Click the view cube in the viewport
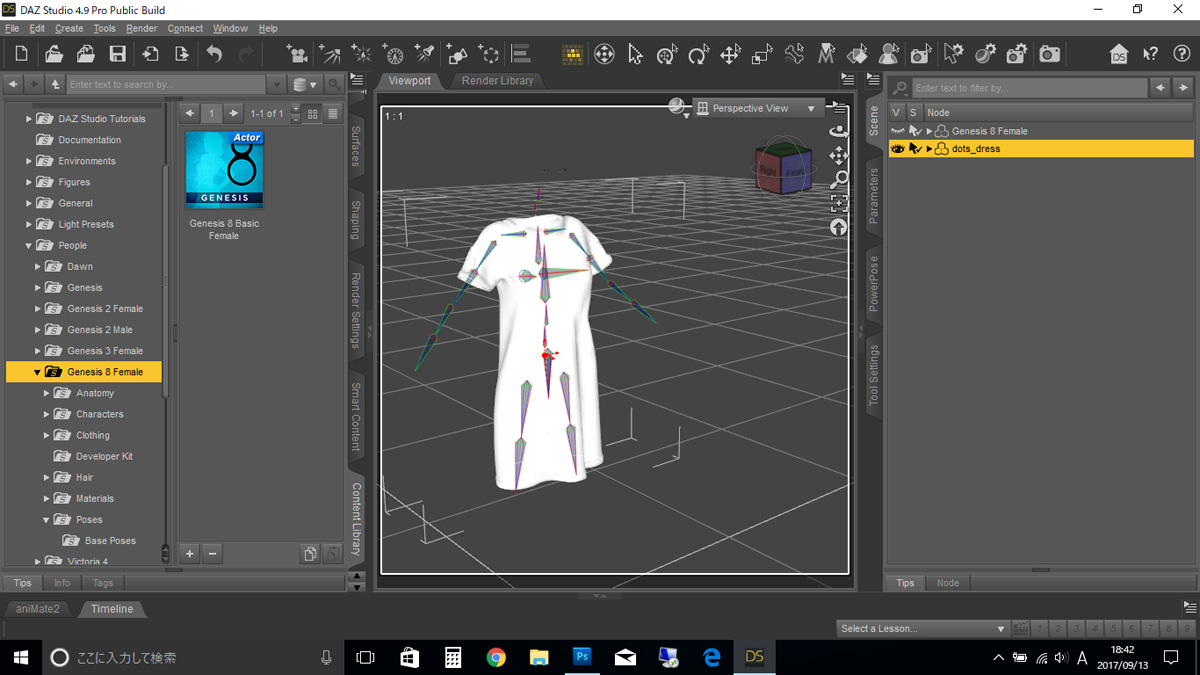Viewport: 1200px width, 675px height. click(783, 168)
